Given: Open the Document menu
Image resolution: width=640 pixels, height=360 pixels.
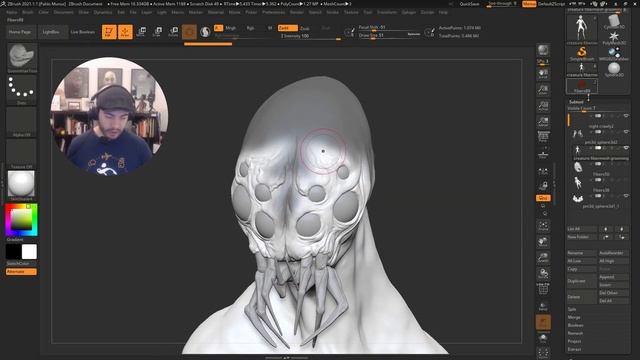Looking at the screenshot, I should tap(64, 12).
